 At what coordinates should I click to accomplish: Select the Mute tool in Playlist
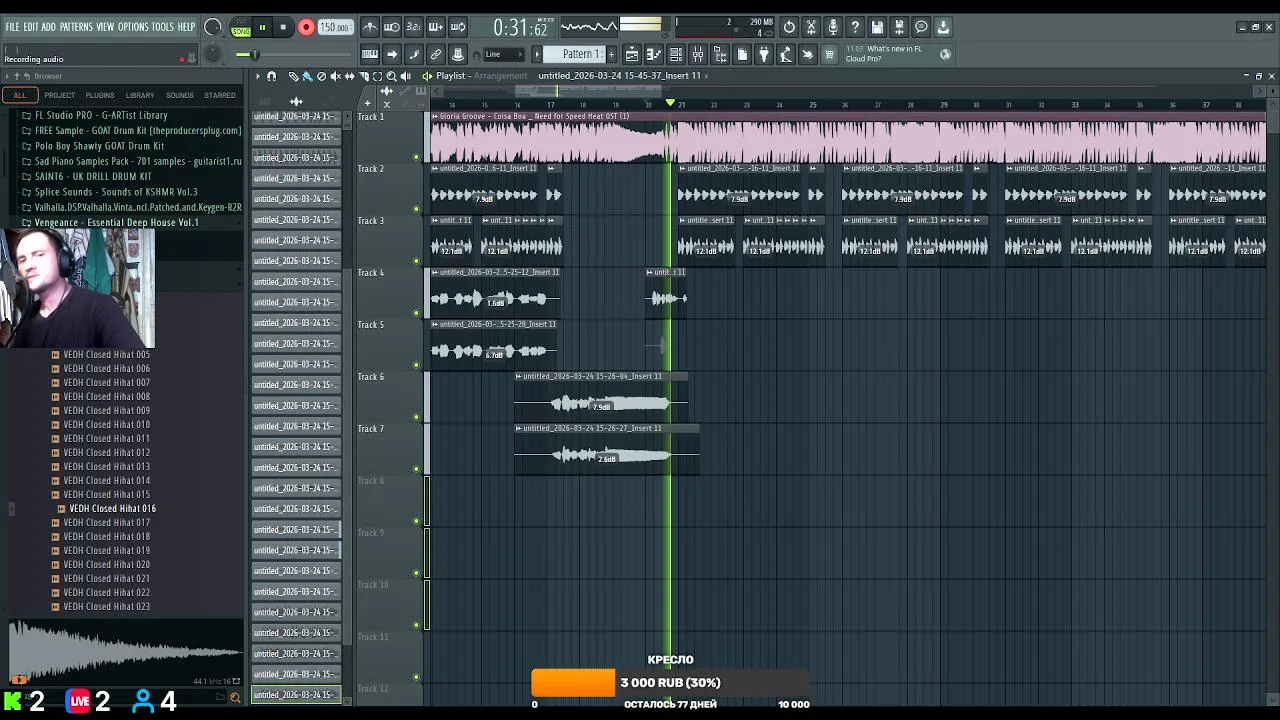tap(335, 76)
